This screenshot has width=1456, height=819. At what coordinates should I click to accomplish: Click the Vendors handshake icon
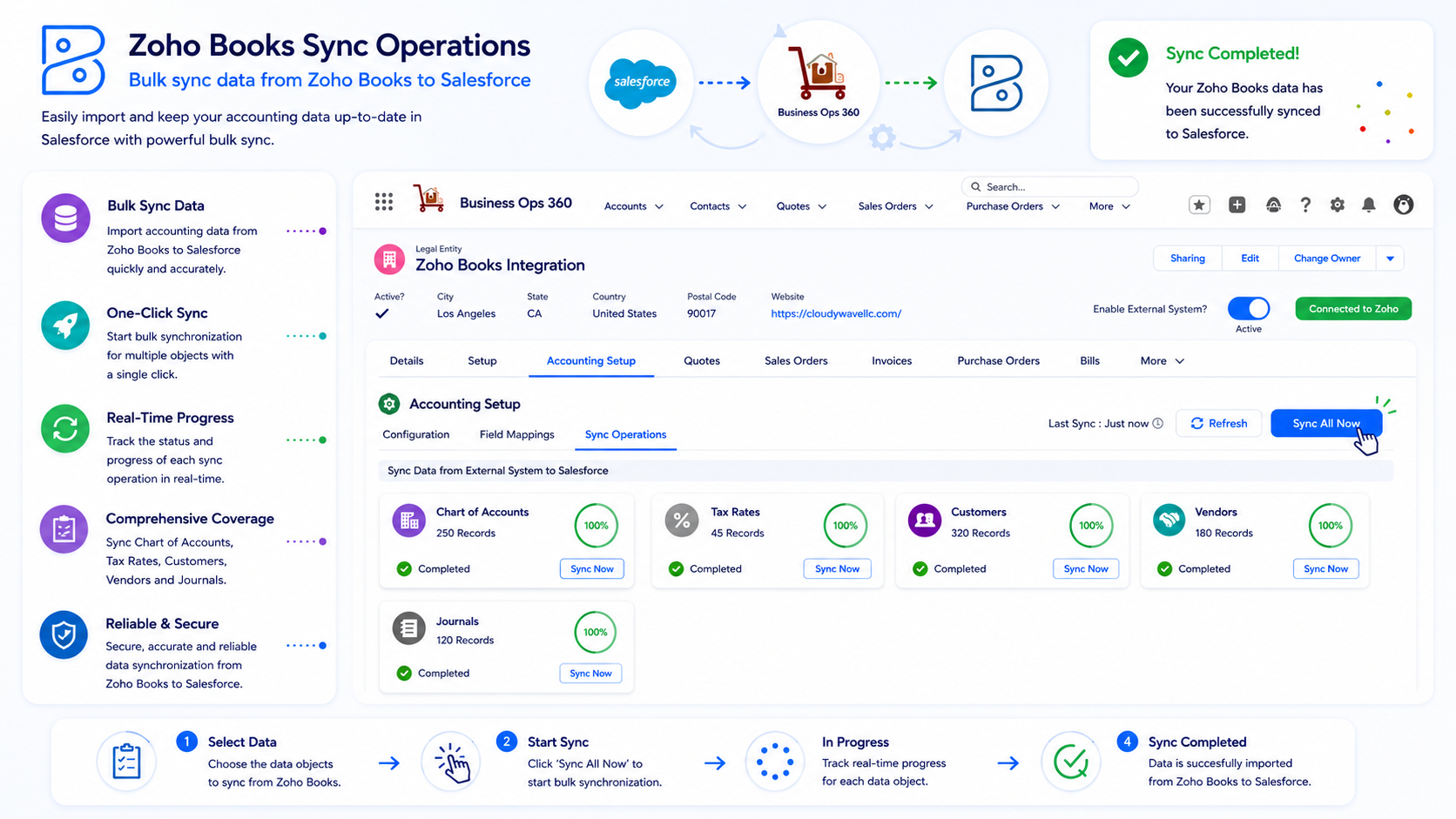(1170, 520)
